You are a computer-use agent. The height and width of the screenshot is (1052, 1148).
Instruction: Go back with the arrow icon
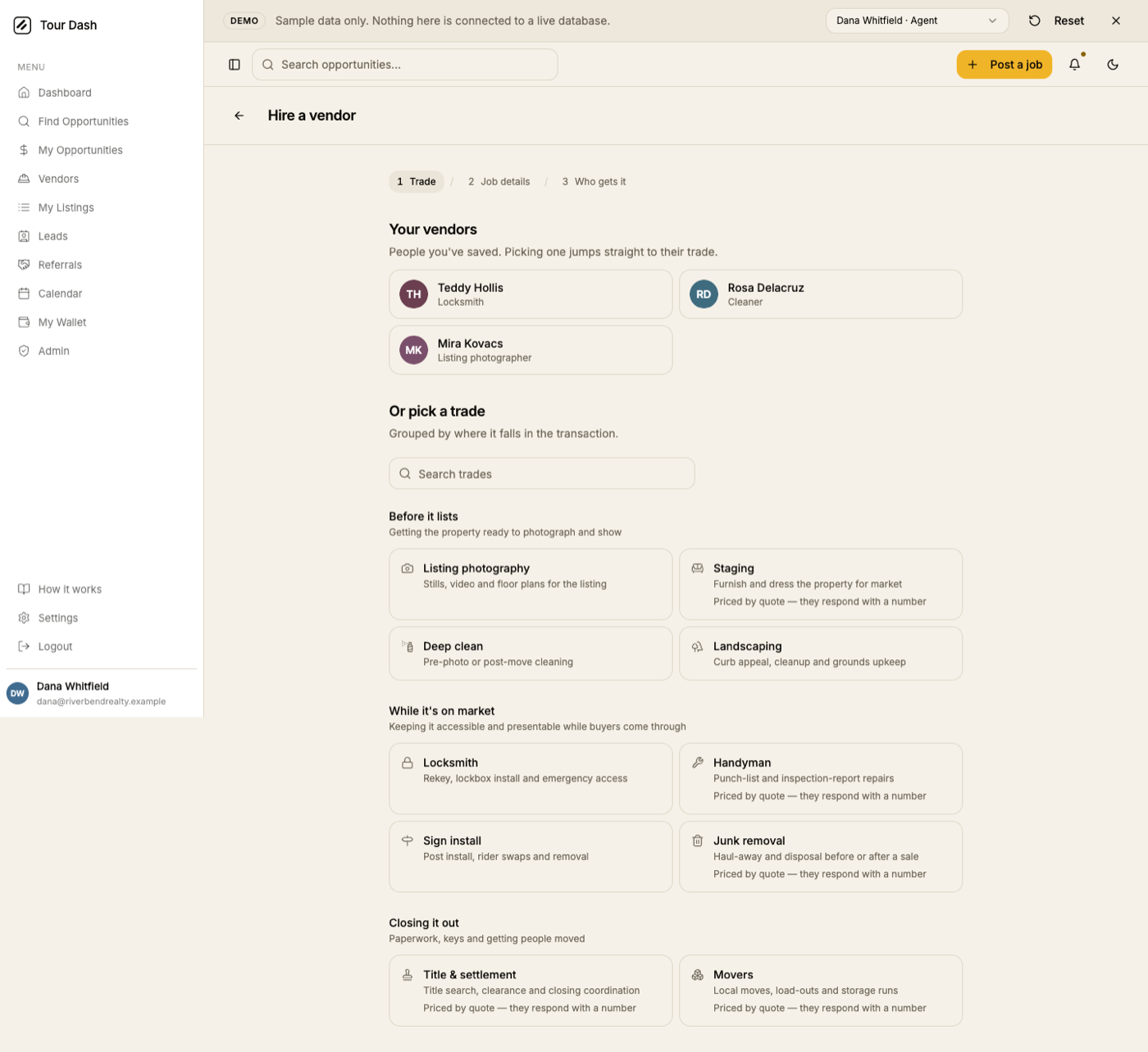point(239,116)
